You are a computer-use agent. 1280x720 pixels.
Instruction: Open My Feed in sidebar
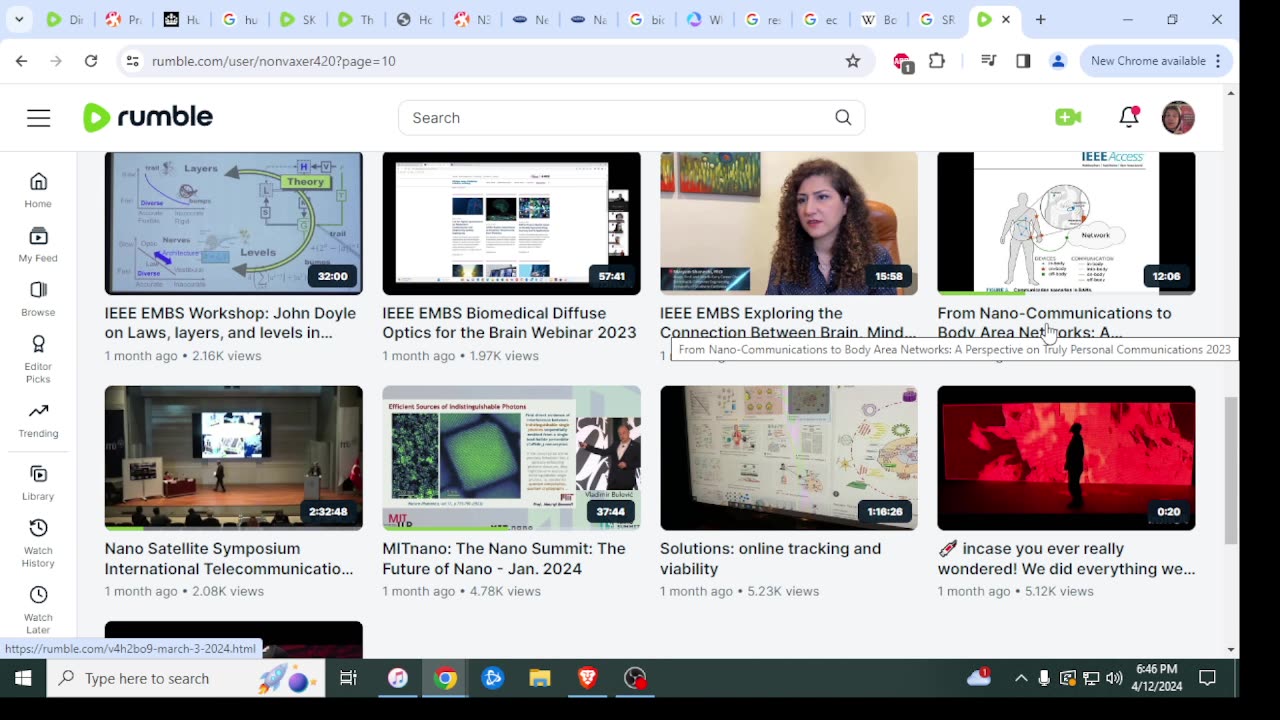(x=38, y=244)
